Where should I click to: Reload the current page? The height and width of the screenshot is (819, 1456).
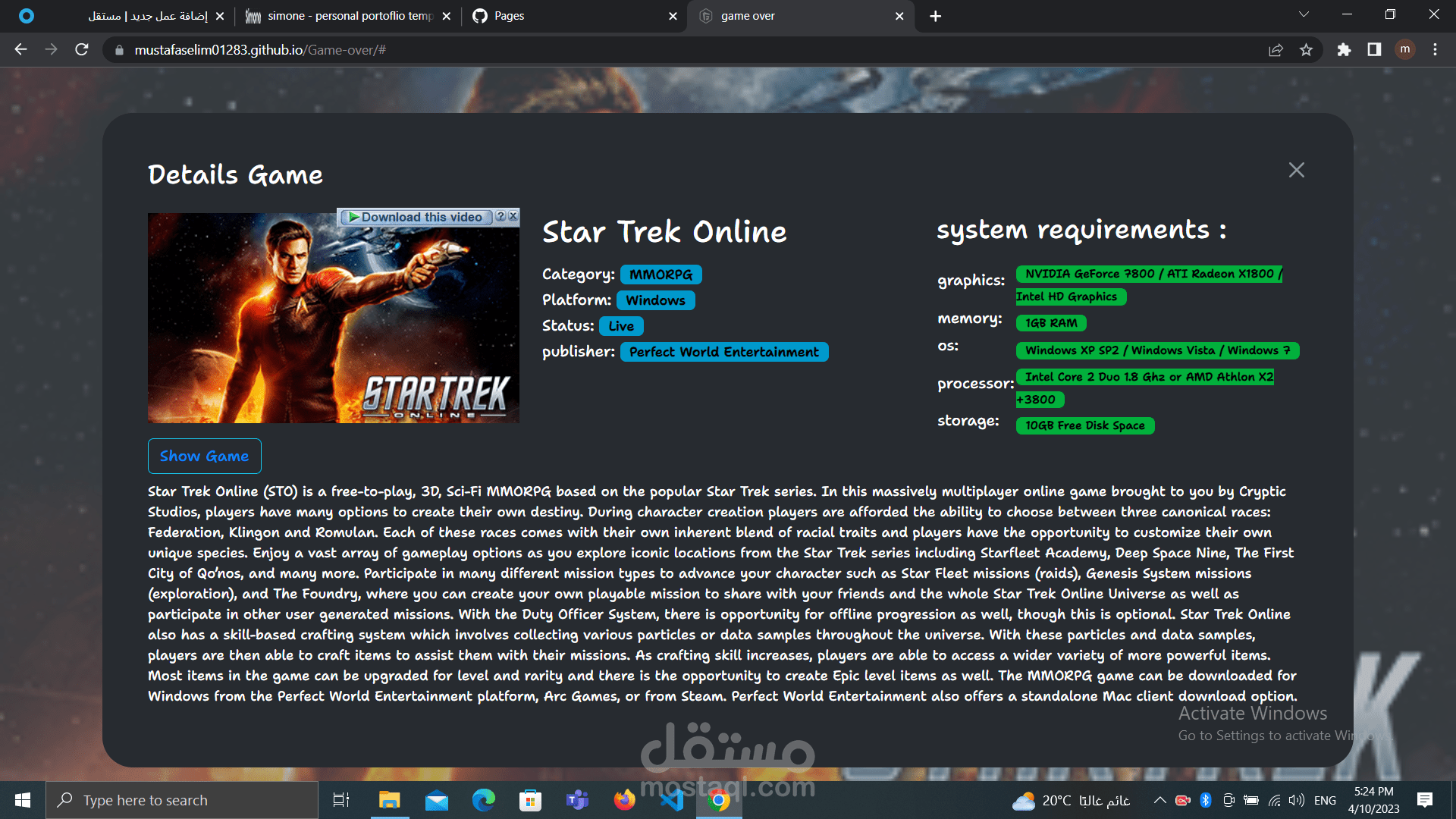82,50
